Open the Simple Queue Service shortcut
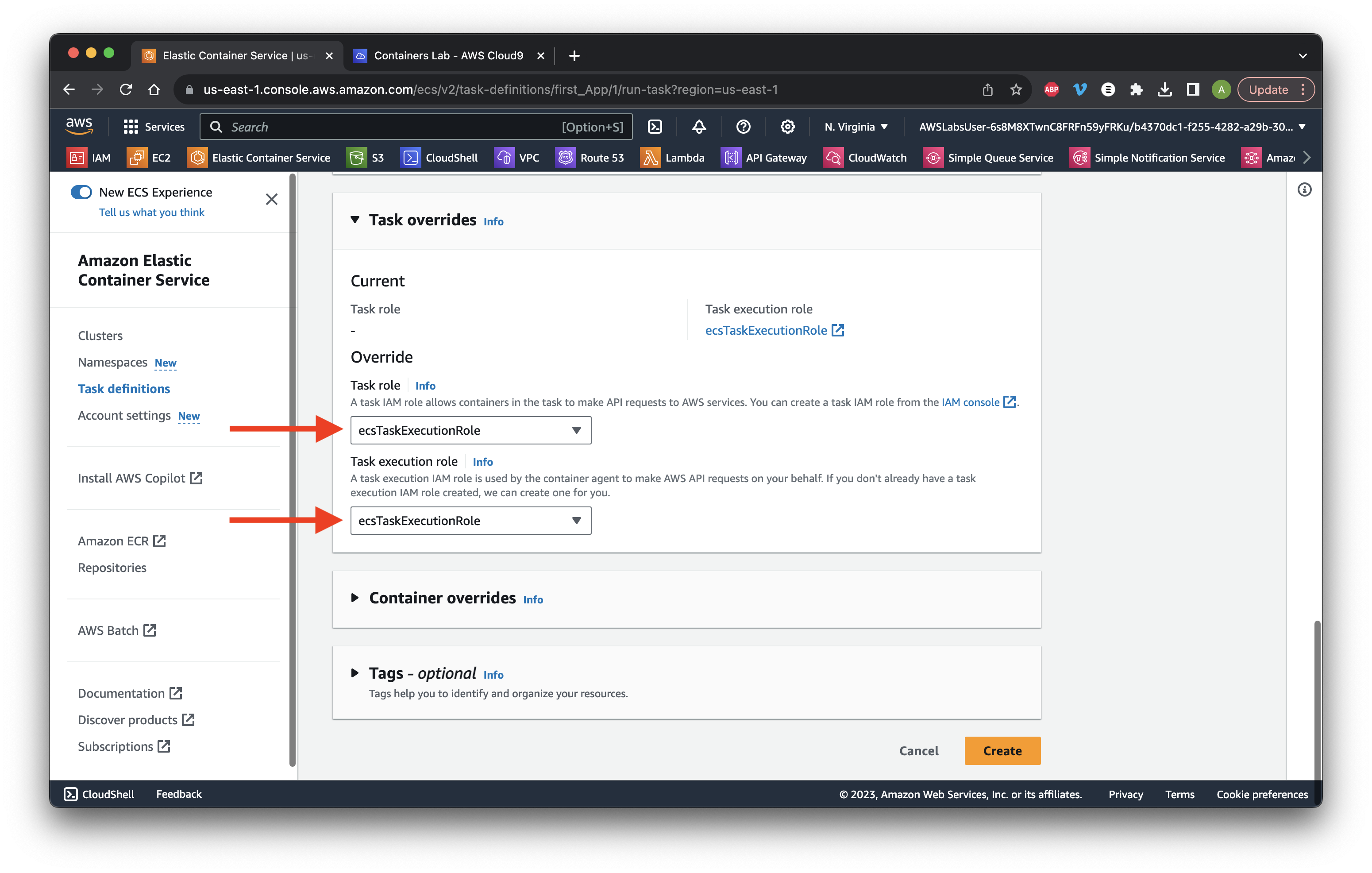The height and width of the screenshot is (873, 1372). 988,158
